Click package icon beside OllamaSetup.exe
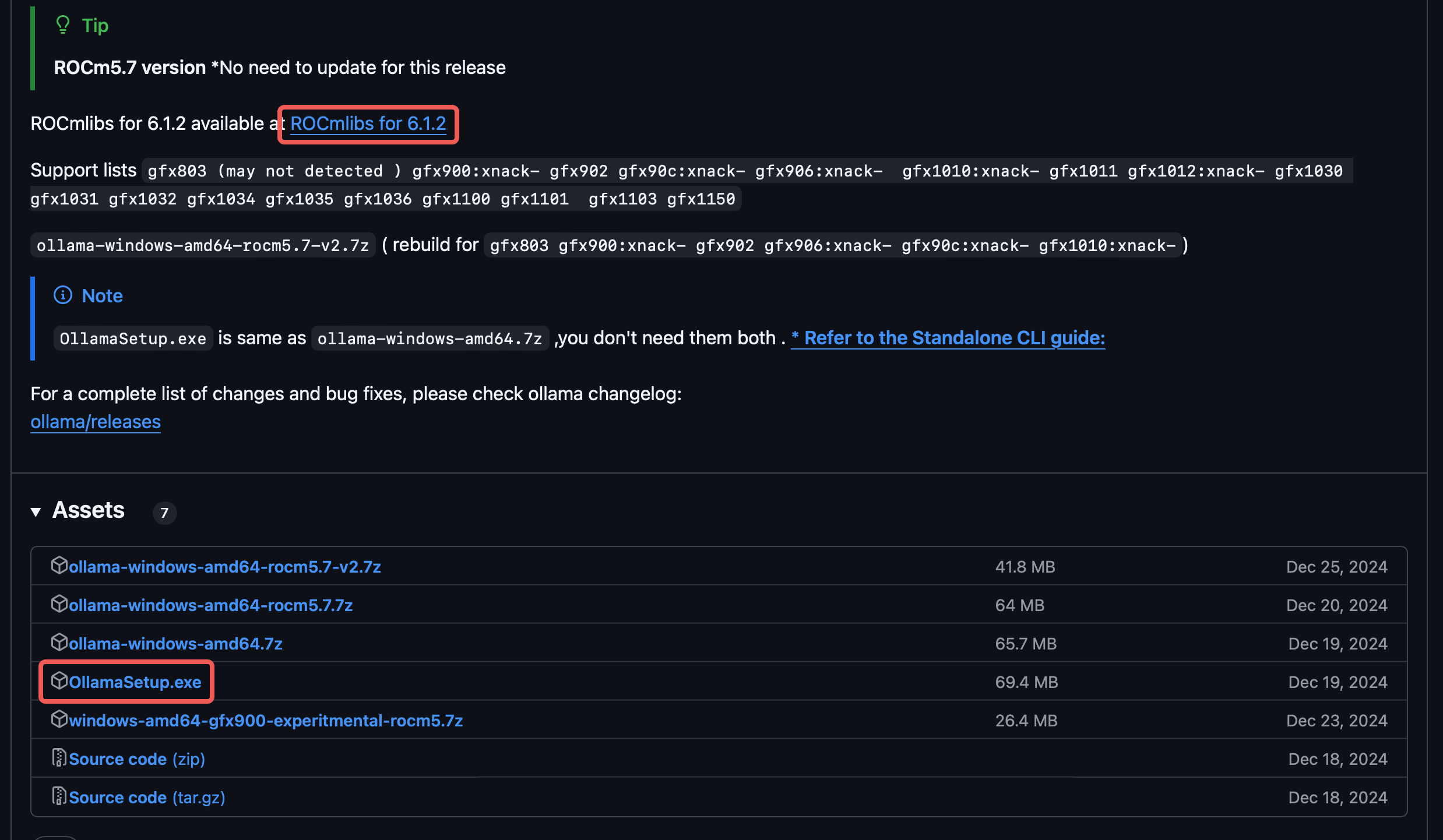This screenshot has width=1443, height=840. [59, 680]
